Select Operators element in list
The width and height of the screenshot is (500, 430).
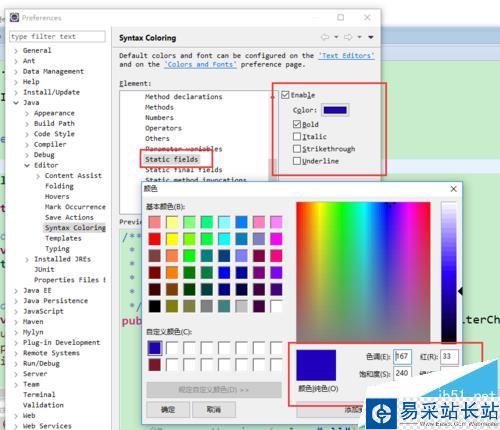pos(163,128)
